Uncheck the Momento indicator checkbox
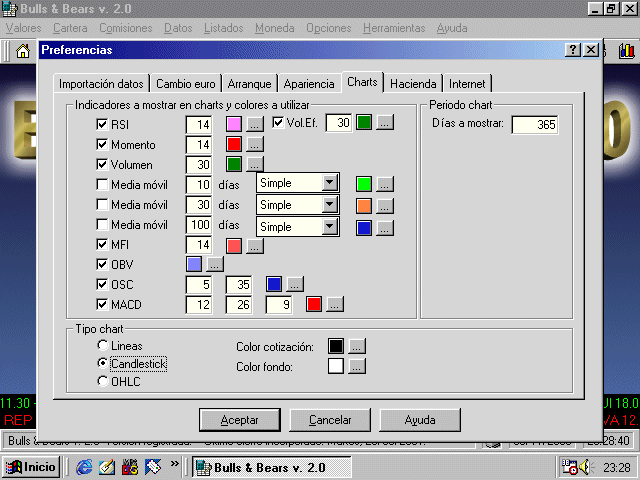Image resolution: width=640 pixels, height=480 pixels. point(102,144)
